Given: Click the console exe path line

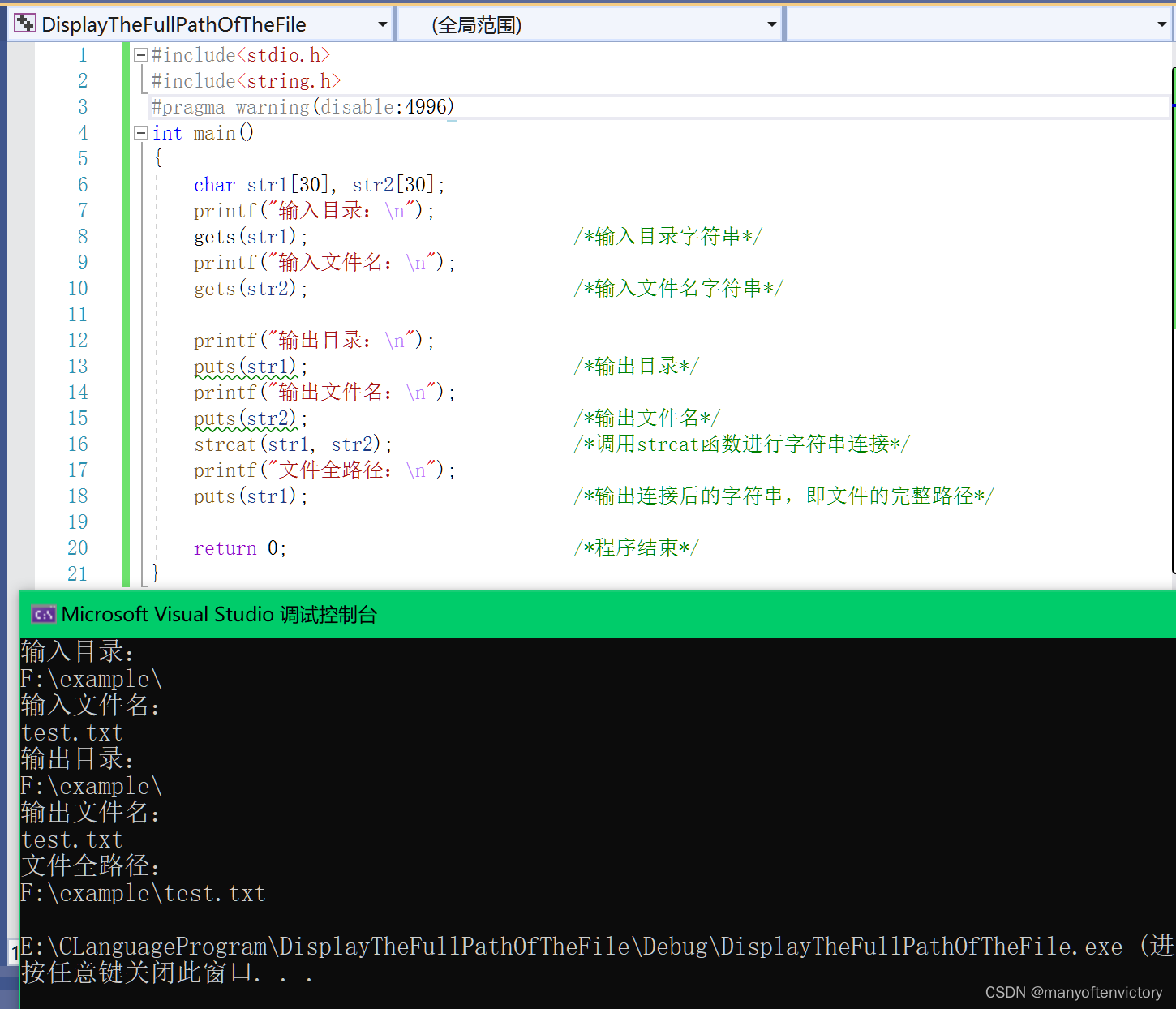Looking at the screenshot, I should click(599, 947).
